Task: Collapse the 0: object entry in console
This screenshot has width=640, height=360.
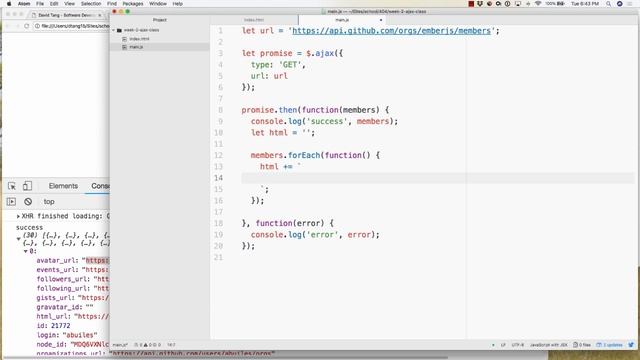Action: (x=25, y=251)
